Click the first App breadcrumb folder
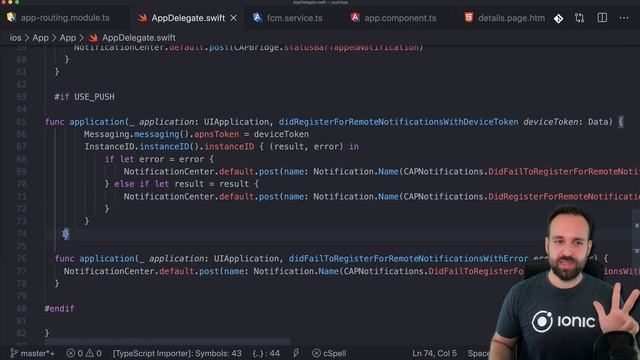 click(x=40, y=38)
